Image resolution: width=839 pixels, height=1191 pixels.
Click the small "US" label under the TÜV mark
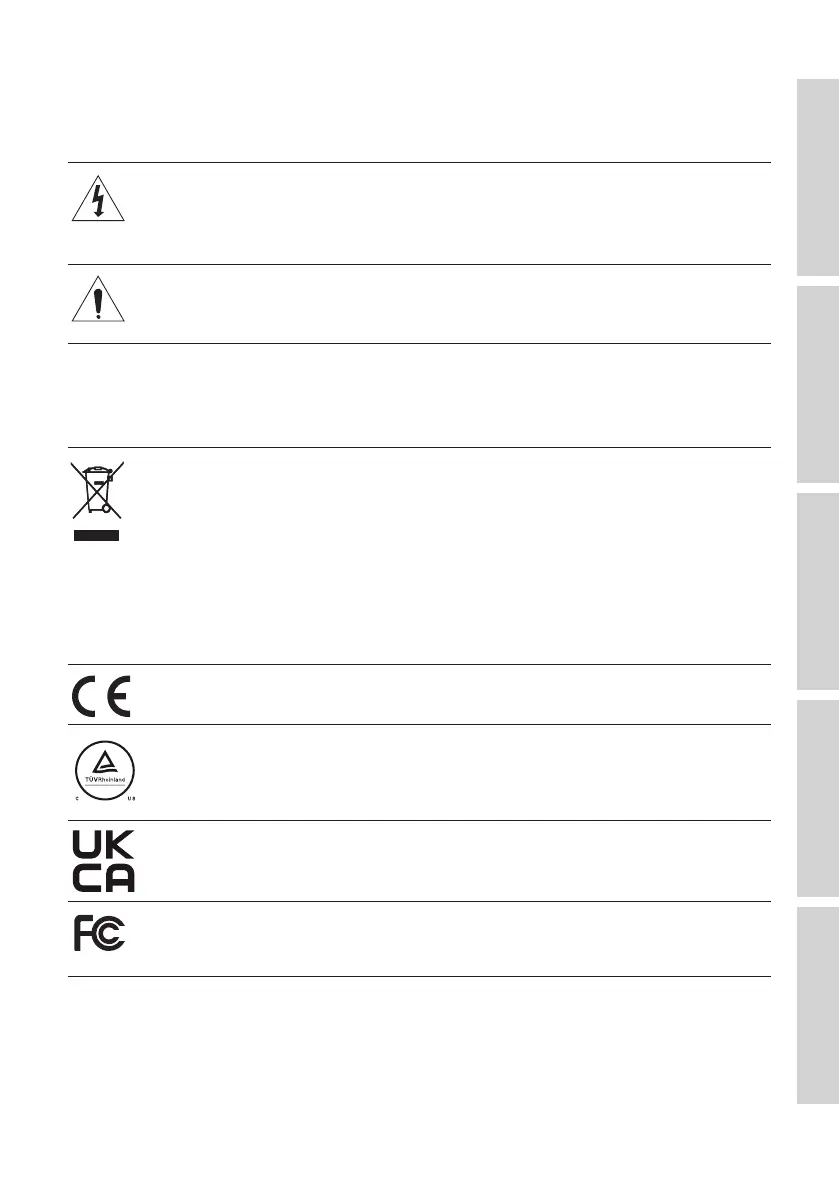point(130,799)
